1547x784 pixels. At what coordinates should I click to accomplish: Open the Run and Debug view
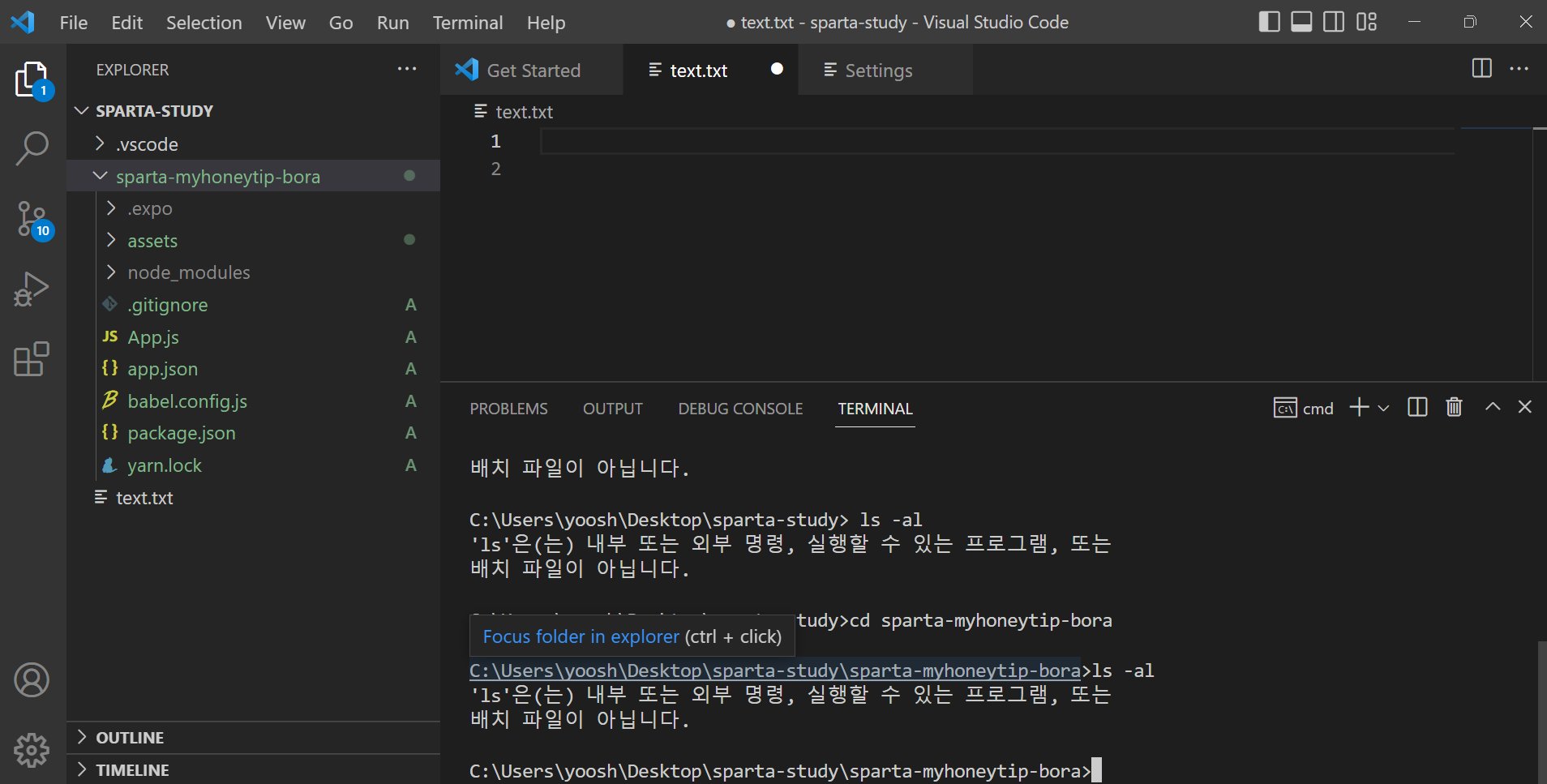pyautogui.click(x=32, y=289)
